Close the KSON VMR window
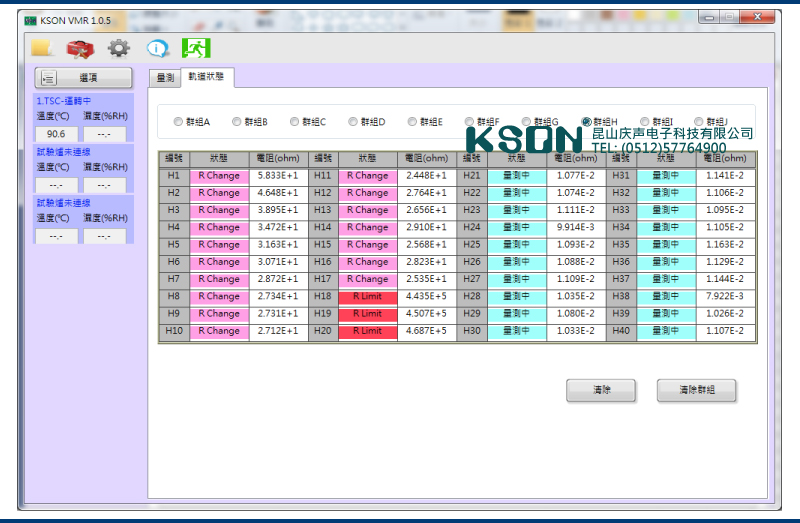Screen dimensions: 800x523 point(757,17)
